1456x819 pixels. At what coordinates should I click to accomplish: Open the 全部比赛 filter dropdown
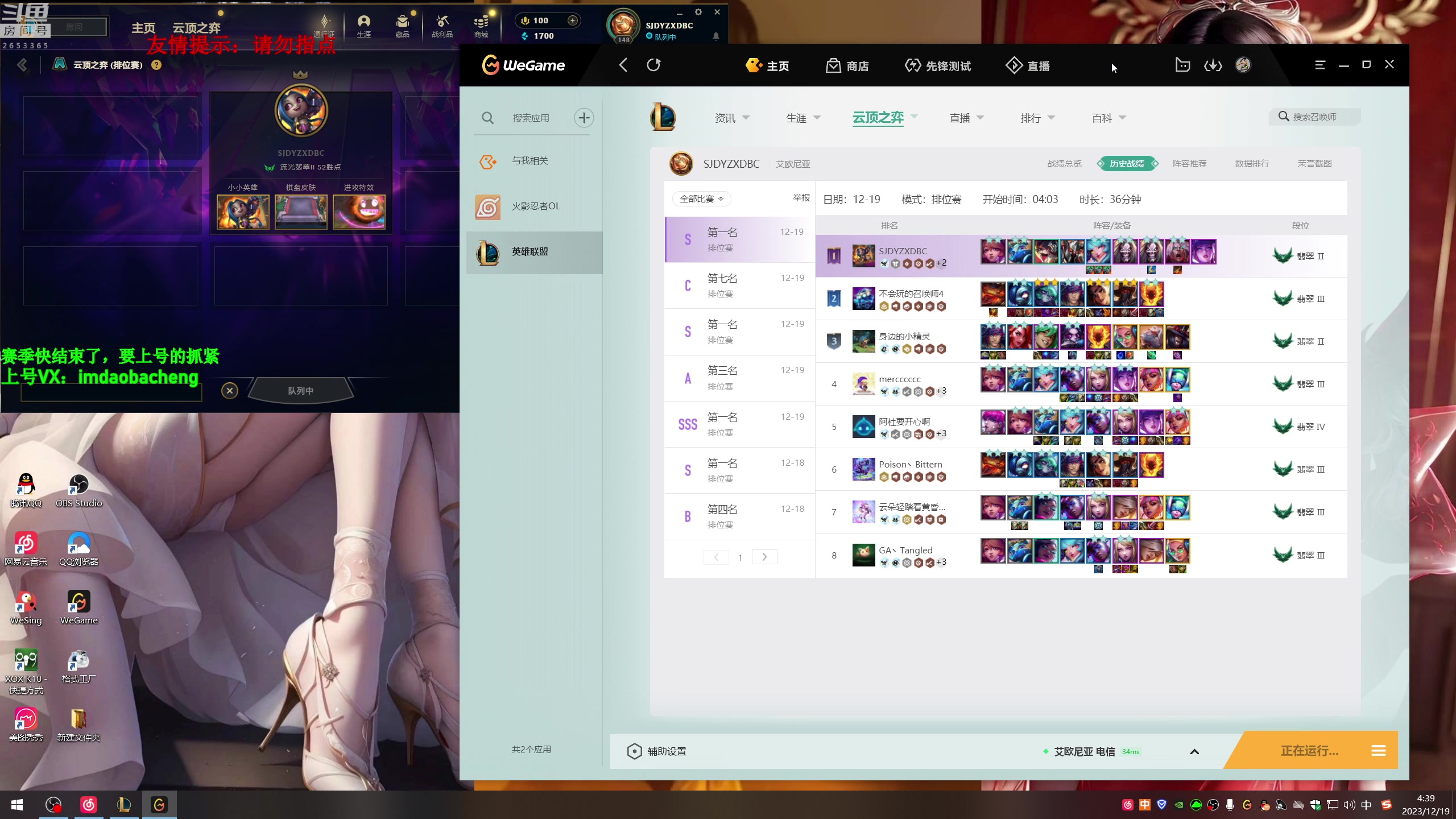(702, 198)
